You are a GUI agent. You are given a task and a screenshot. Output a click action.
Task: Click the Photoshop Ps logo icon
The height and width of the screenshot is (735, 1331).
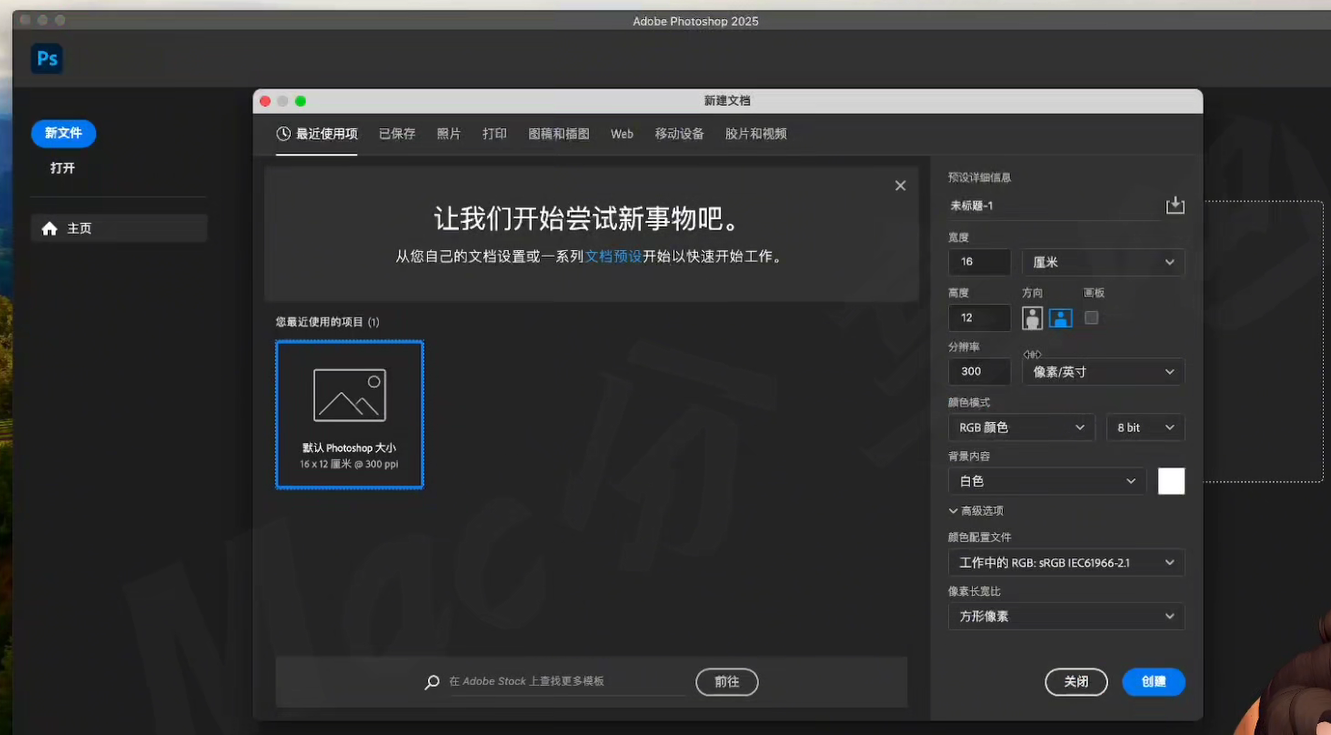47,59
